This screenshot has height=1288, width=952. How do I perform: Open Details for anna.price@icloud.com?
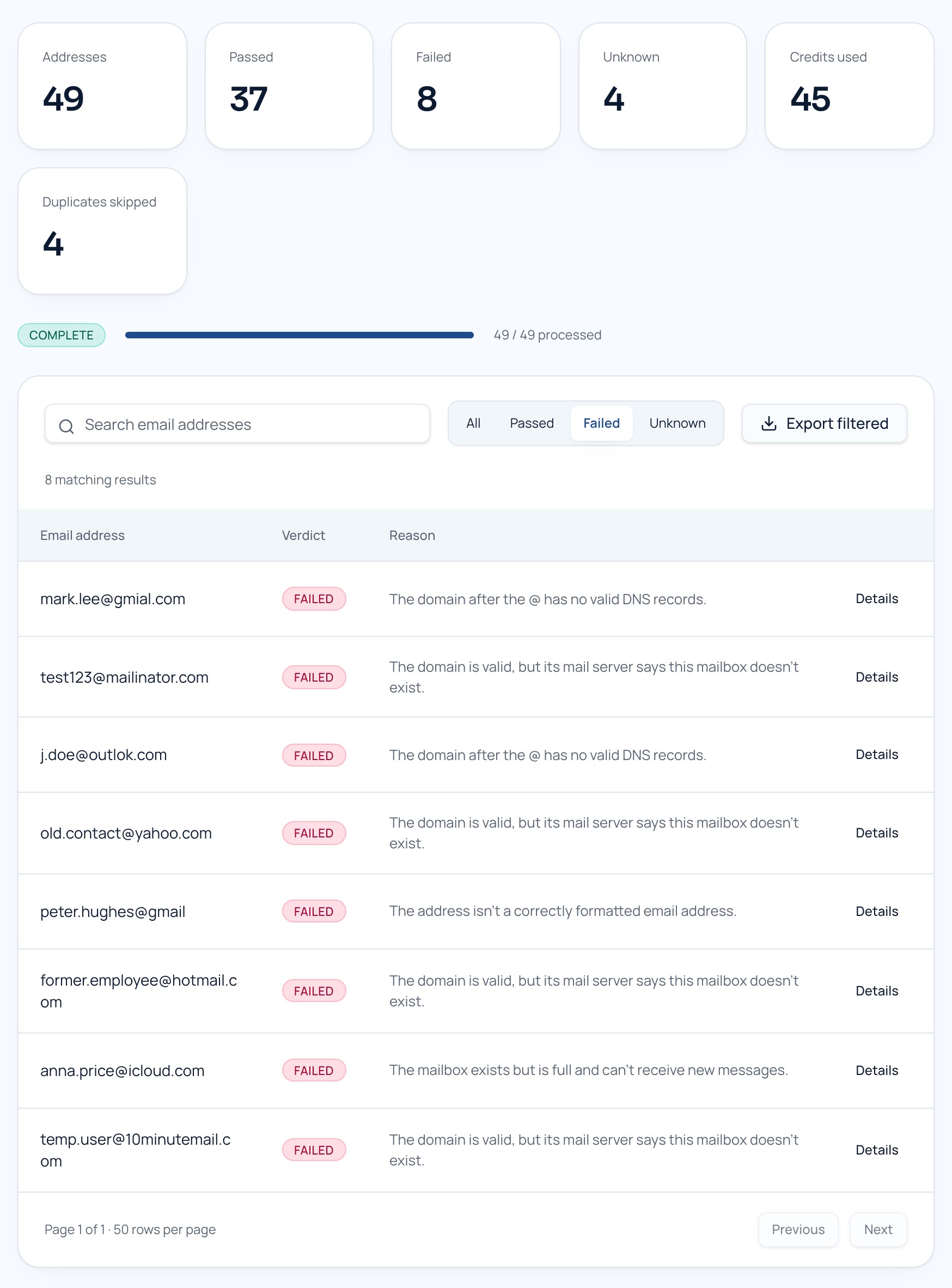(876, 1071)
